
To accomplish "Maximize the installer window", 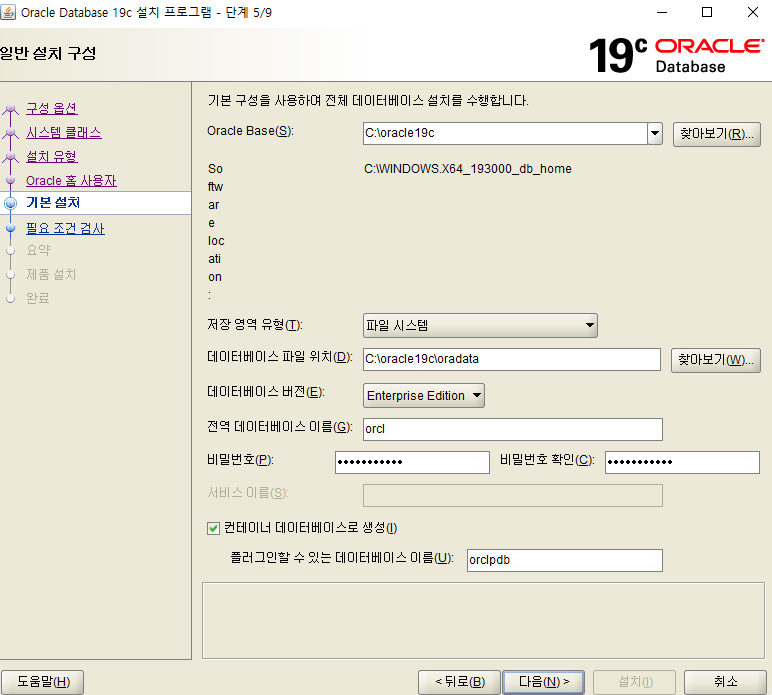I will 707,12.
